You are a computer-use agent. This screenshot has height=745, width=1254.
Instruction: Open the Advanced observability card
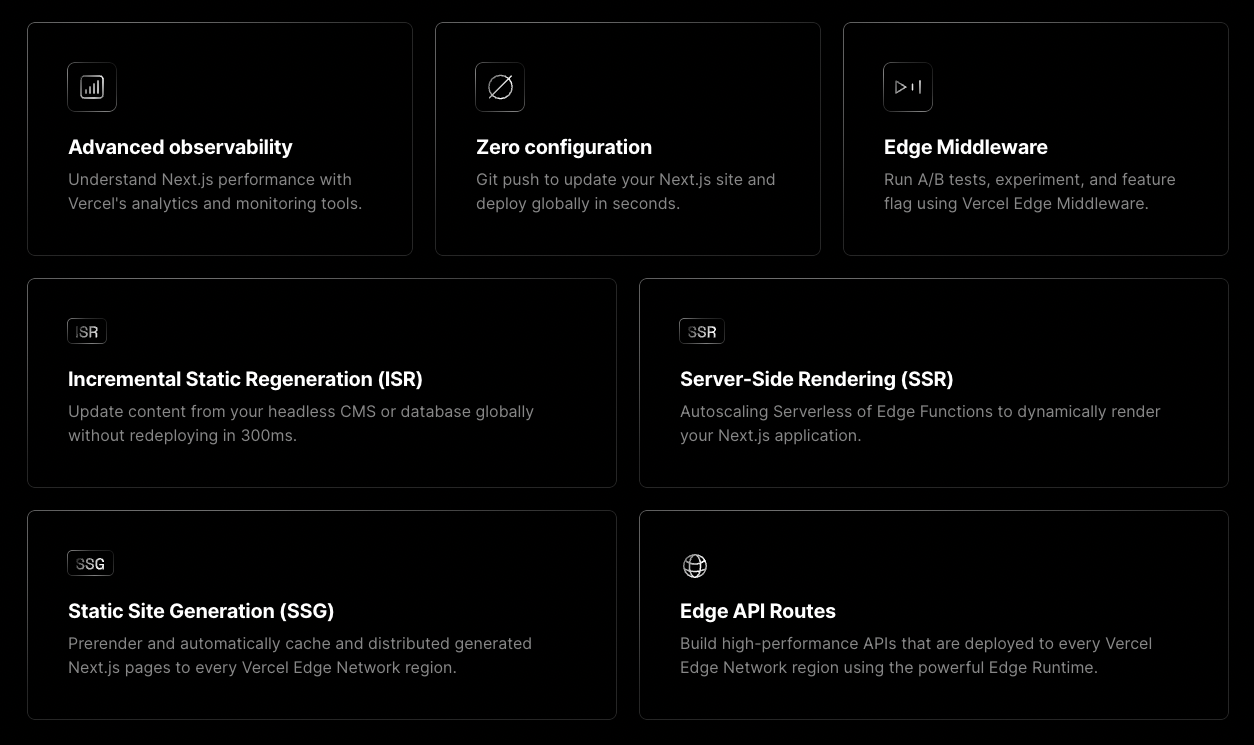pos(220,139)
